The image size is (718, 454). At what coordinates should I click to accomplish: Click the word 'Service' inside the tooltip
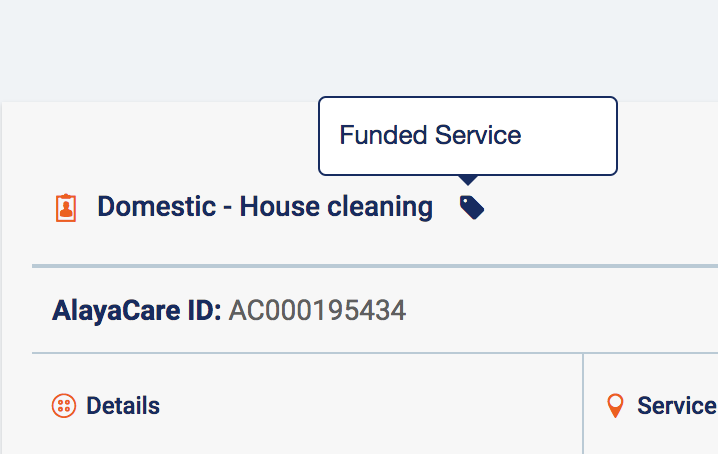(x=476, y=135)
